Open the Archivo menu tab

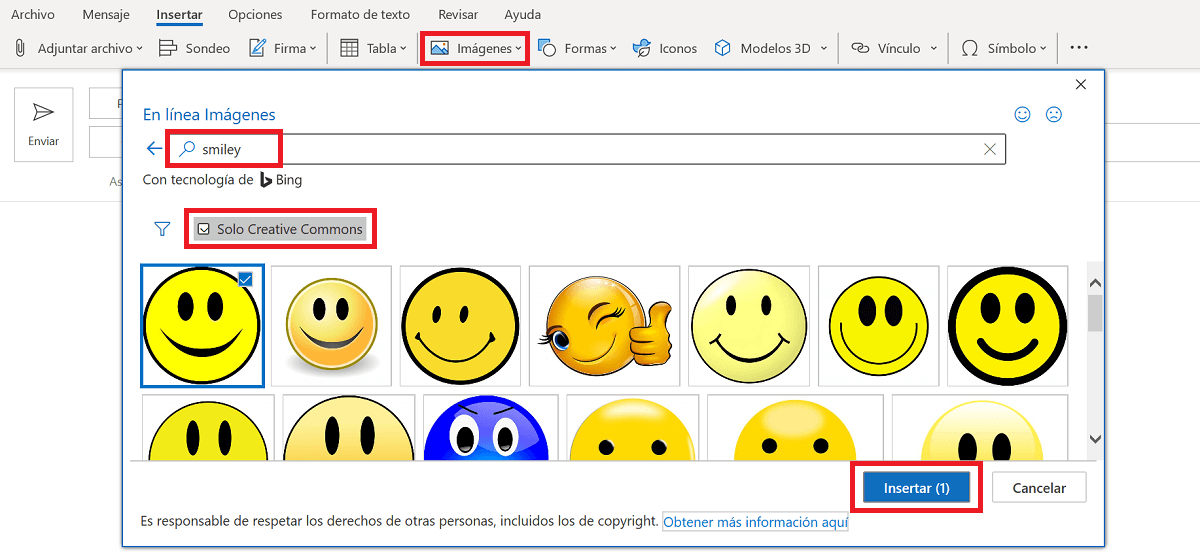[33, 15]
